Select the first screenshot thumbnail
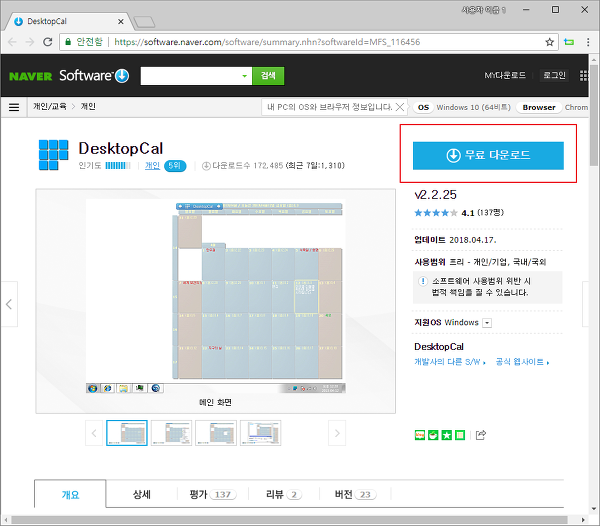 tap(127, 433)
